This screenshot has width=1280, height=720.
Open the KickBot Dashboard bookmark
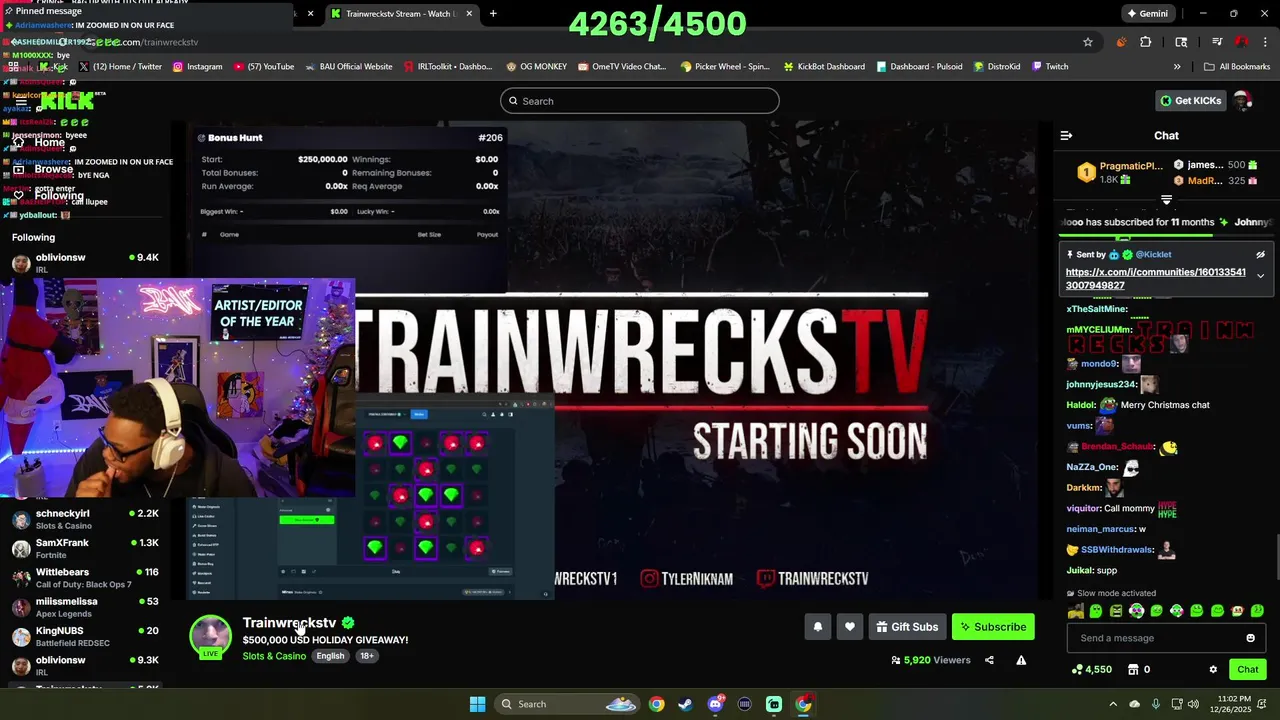coord(824,67)
